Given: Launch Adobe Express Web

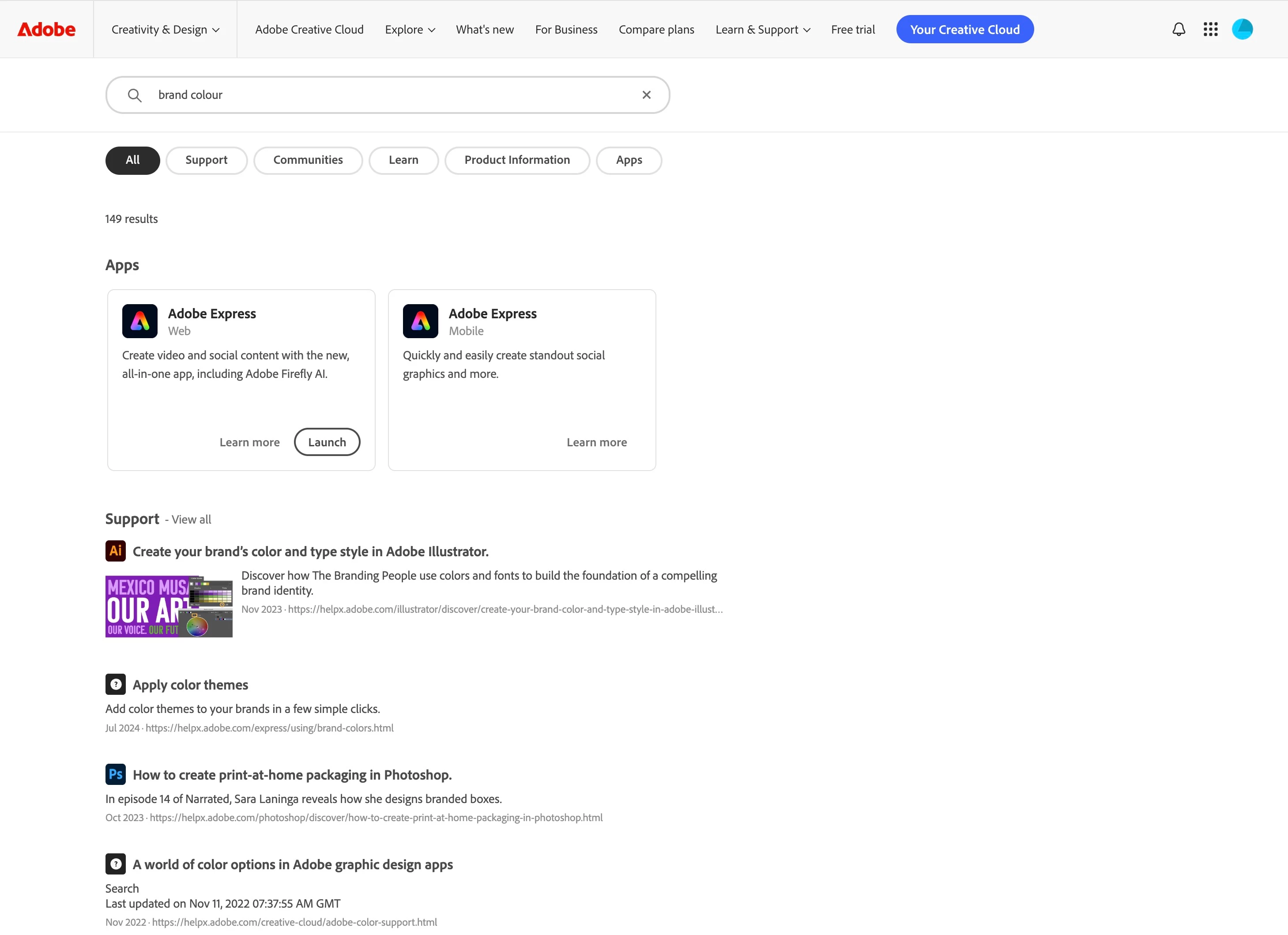Looking at the screenshot, I should [x=327, y=442].
